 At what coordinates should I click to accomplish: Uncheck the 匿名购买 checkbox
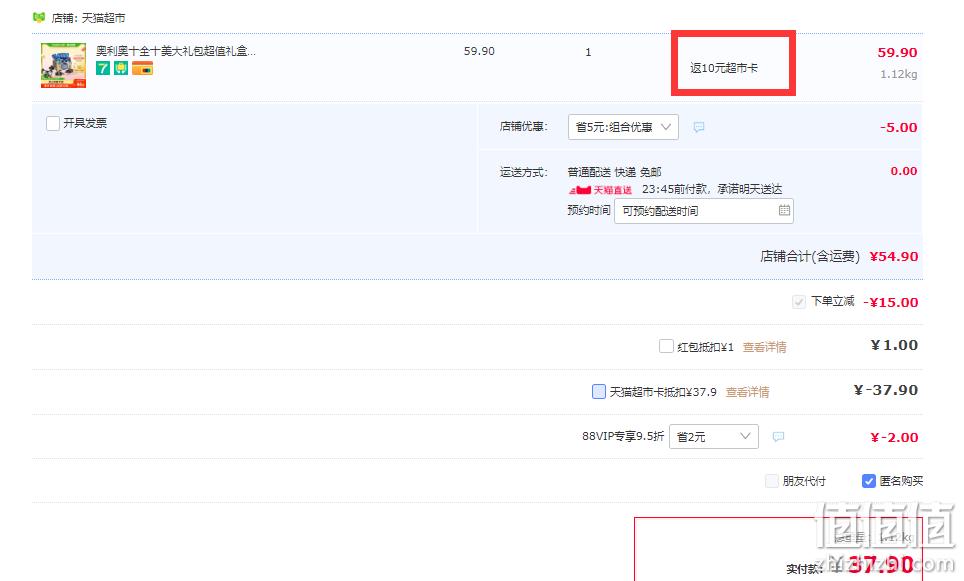pos(868,481)
